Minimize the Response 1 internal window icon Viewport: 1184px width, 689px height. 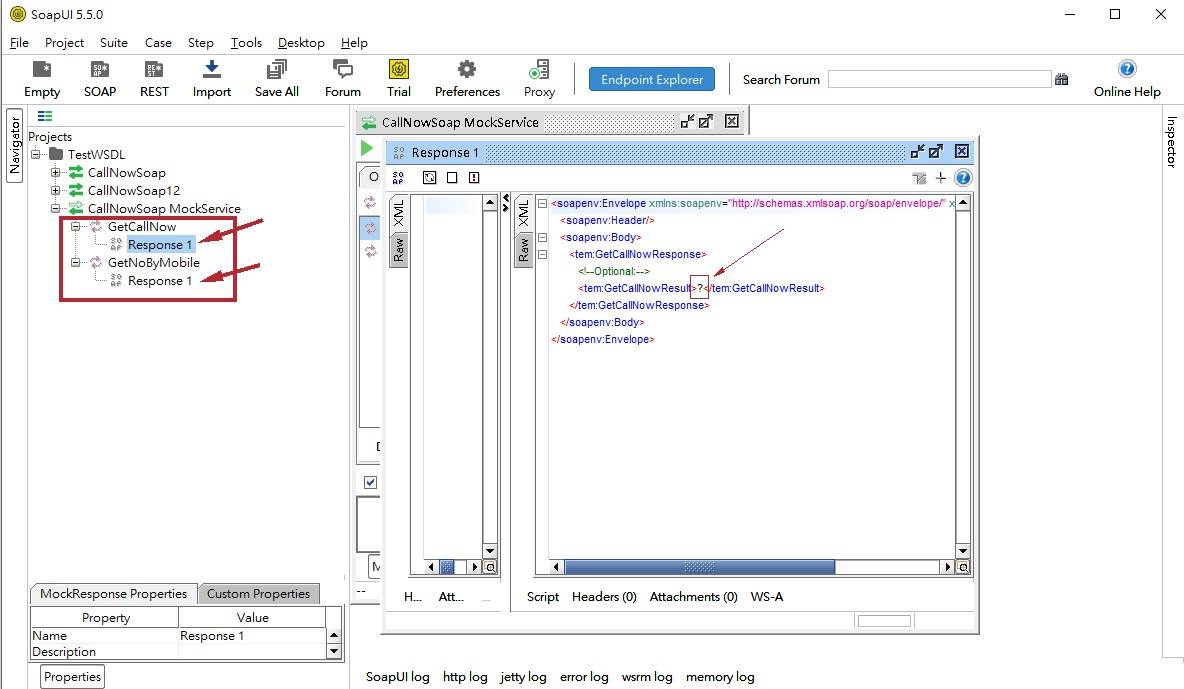tap(917, 152)
